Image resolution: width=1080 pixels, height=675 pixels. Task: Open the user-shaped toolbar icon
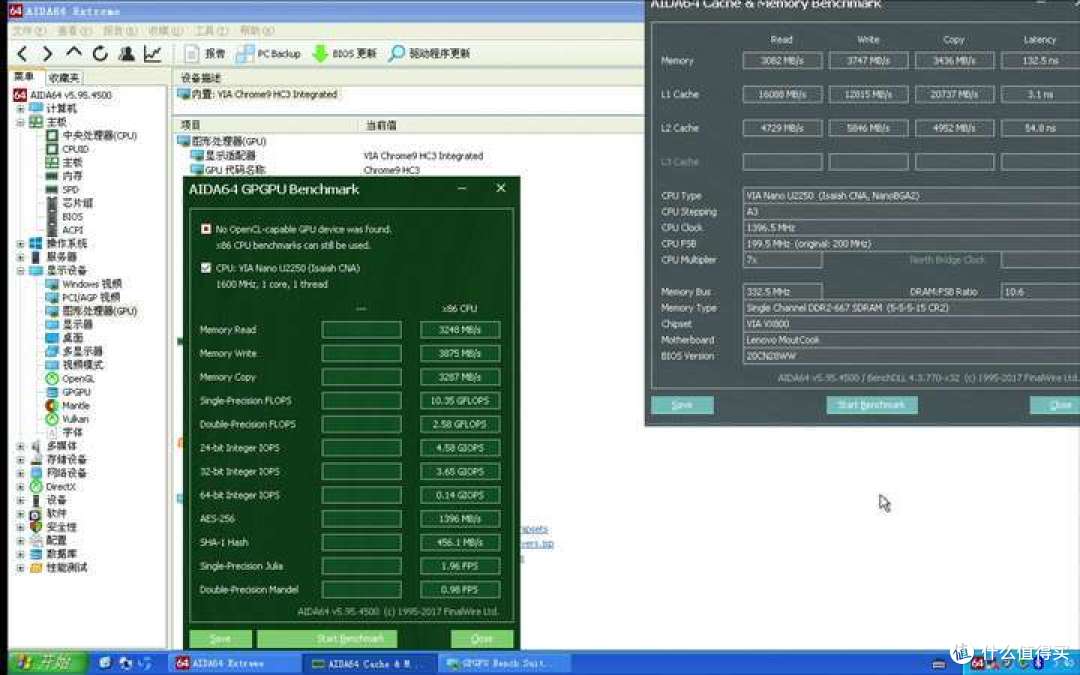(x=126, y=54)
